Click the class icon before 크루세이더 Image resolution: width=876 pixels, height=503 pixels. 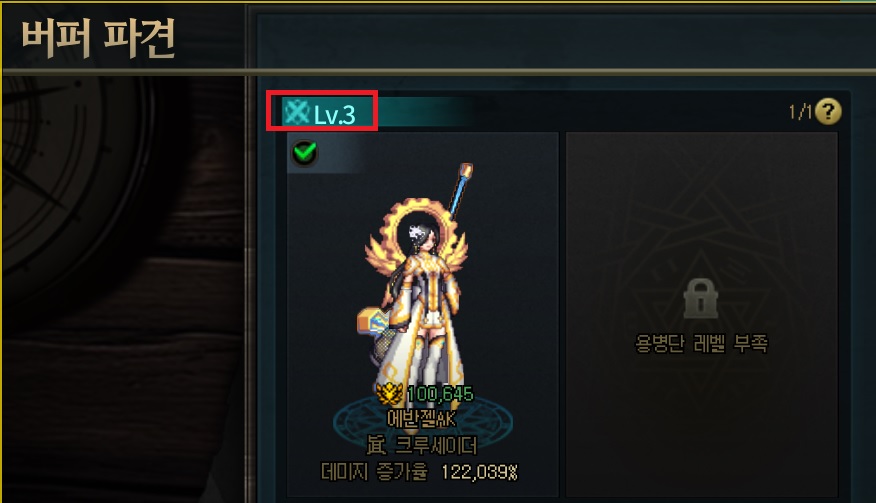pos(377,445)
